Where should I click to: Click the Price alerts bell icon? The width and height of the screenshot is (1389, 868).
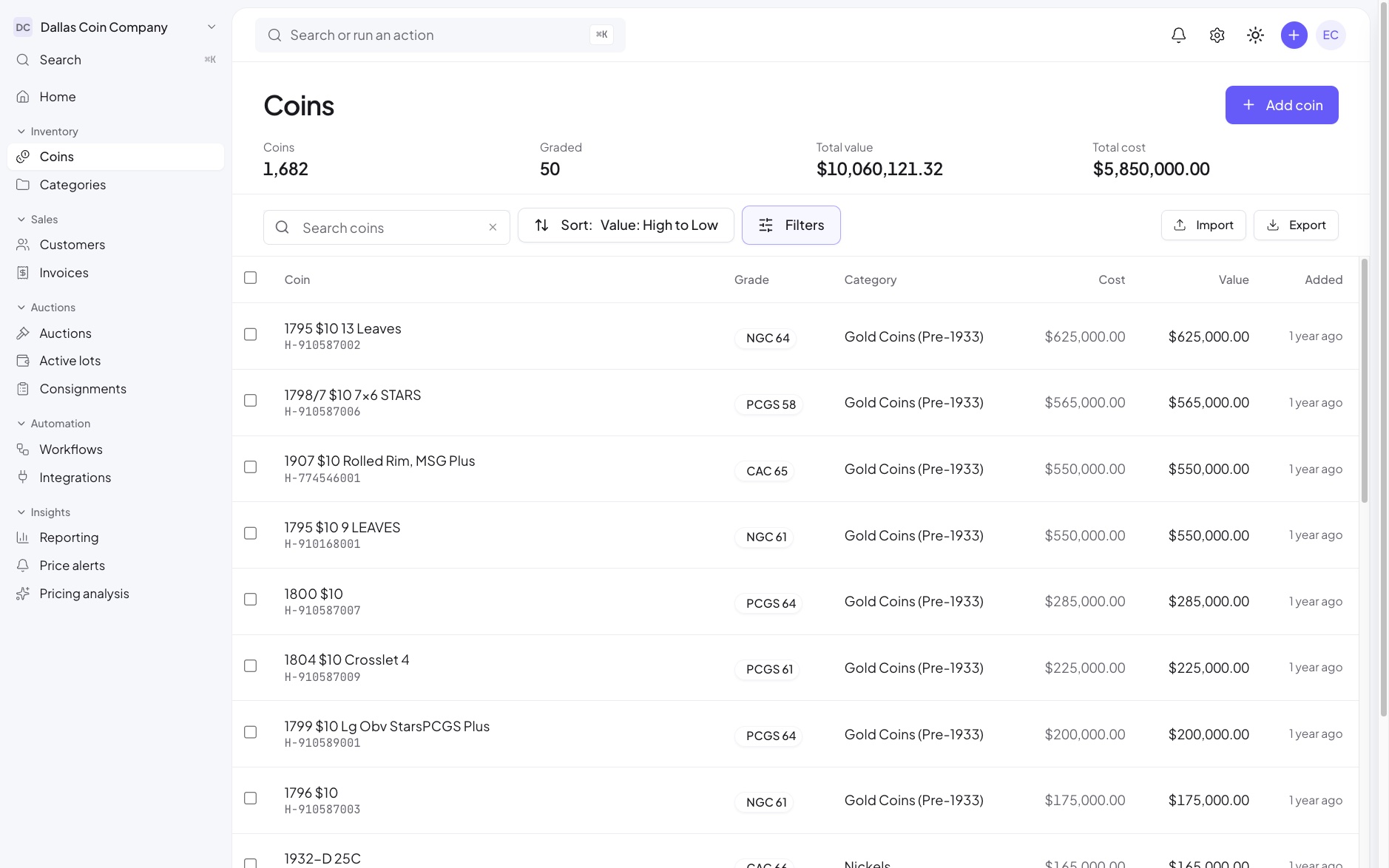pyautogui.click(x=23, y=566)
